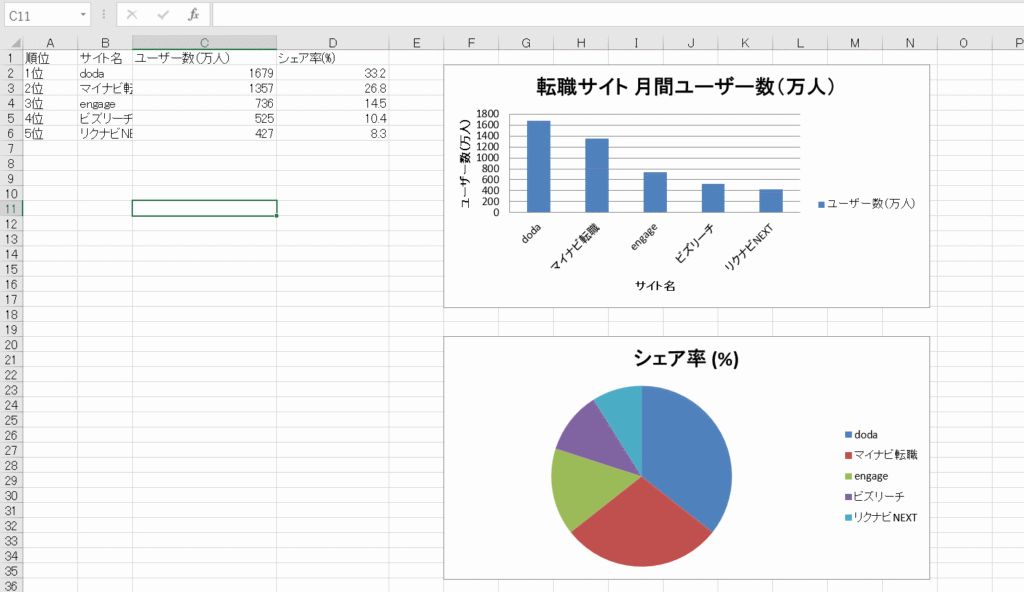Click cell D1 シェア率(%) header
The image size is (1024, 592).
pos(332,58)
